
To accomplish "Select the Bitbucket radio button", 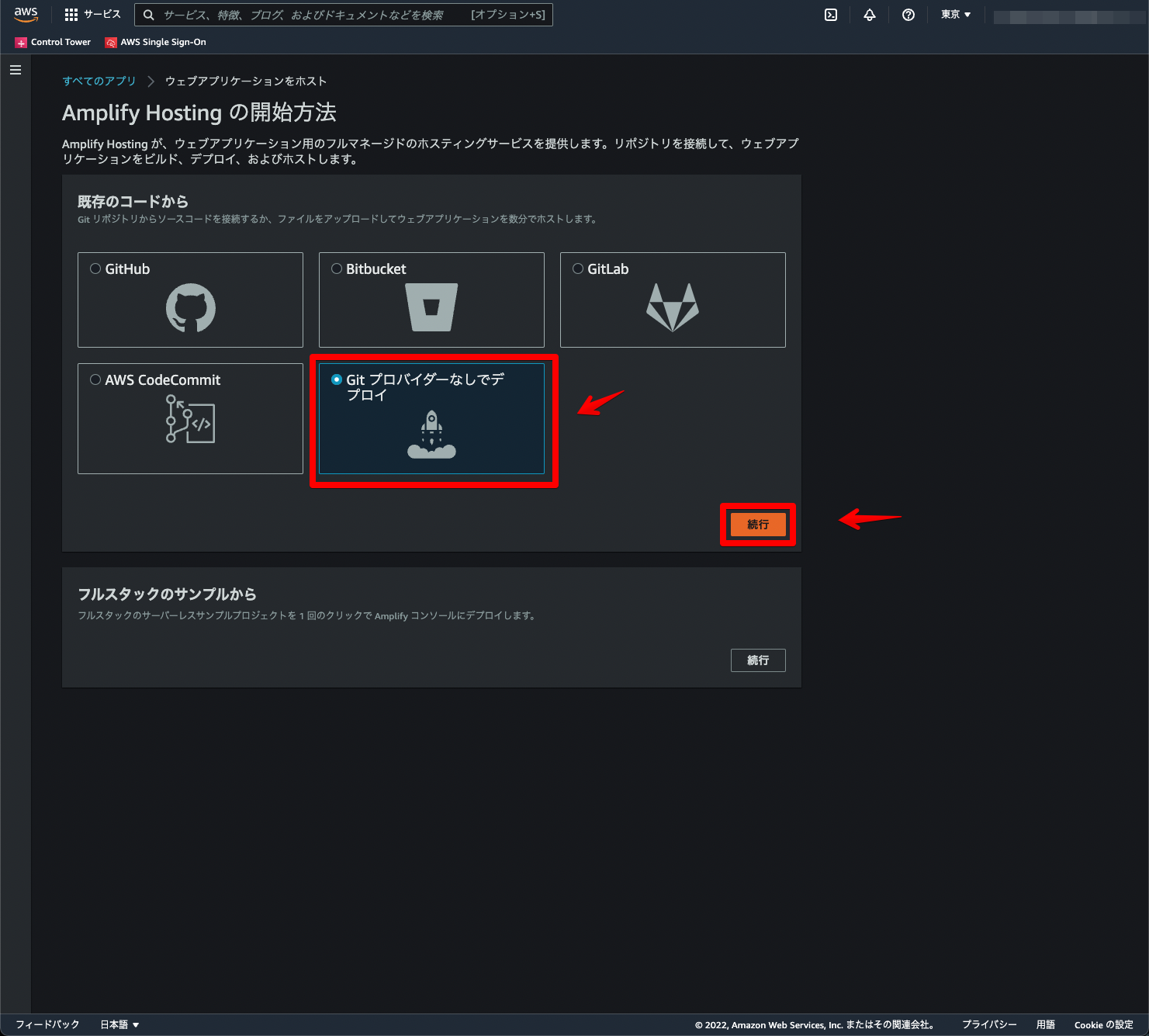I will point(337,269).
